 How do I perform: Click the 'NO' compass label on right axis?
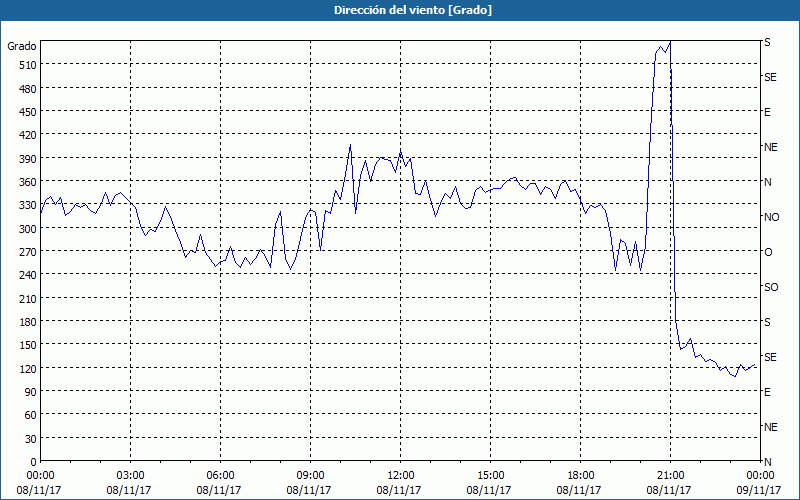pyautogui.click(x=771, y=217)
